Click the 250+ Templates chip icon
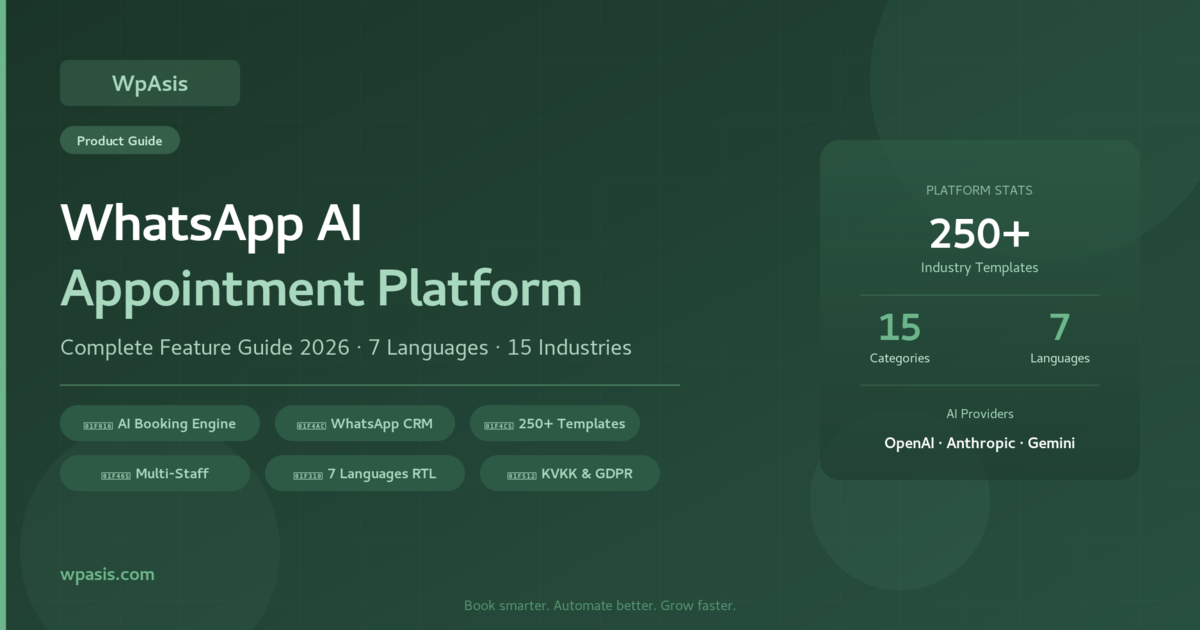Image resolution: width=1200 pixels, height=630 pixels. pyautogui.click(x=499, y=425)
